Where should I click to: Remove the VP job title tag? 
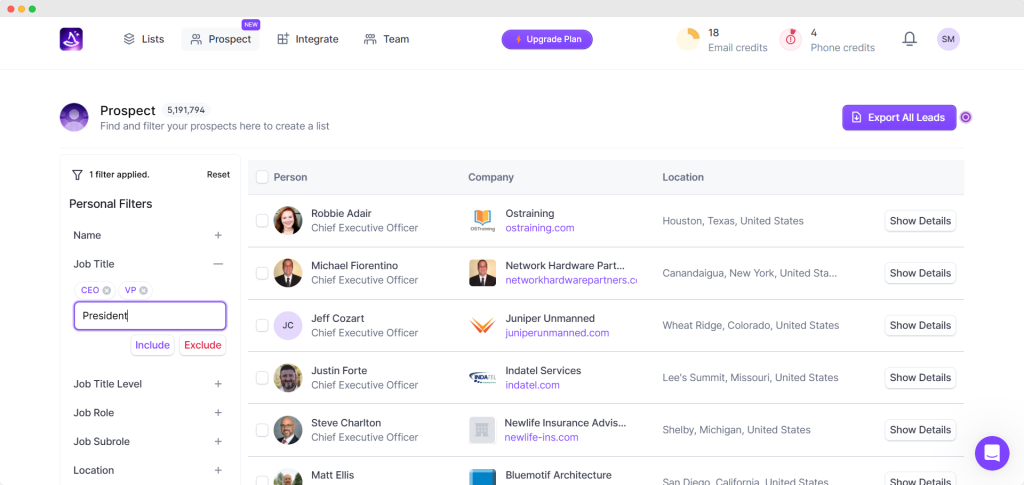[143, 290]
